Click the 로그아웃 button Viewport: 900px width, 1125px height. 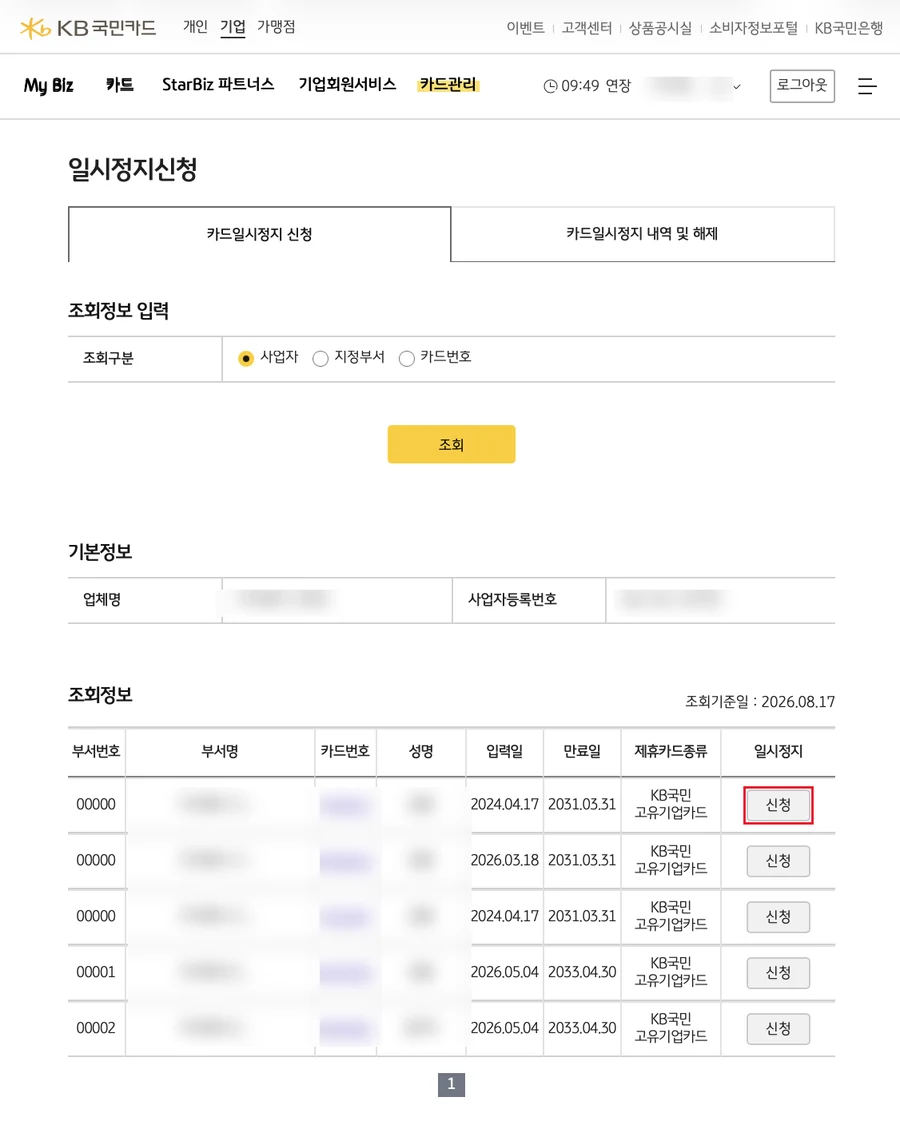(x=802, y=86)
